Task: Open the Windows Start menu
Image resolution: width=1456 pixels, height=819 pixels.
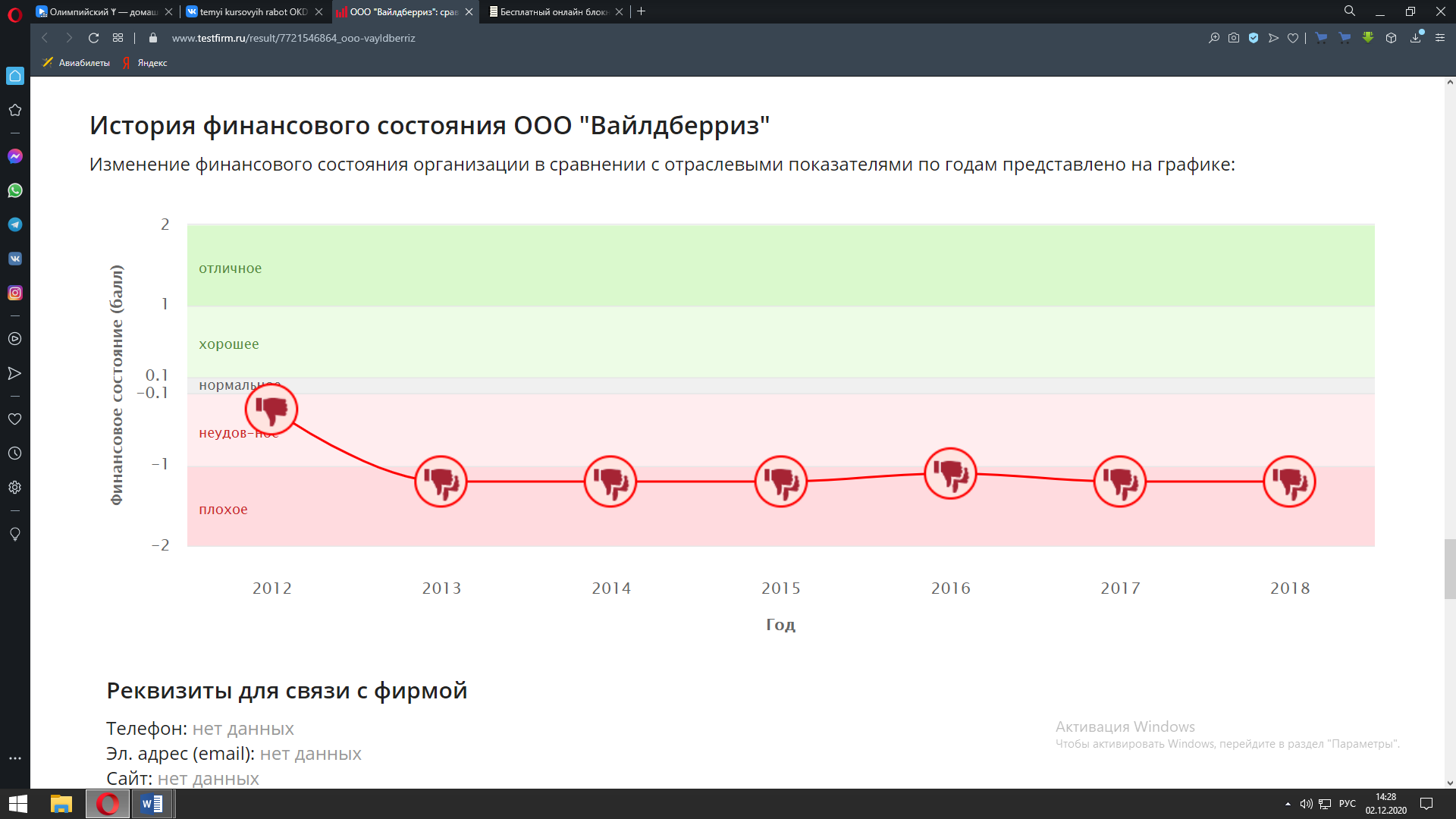Action: [17, 804]
